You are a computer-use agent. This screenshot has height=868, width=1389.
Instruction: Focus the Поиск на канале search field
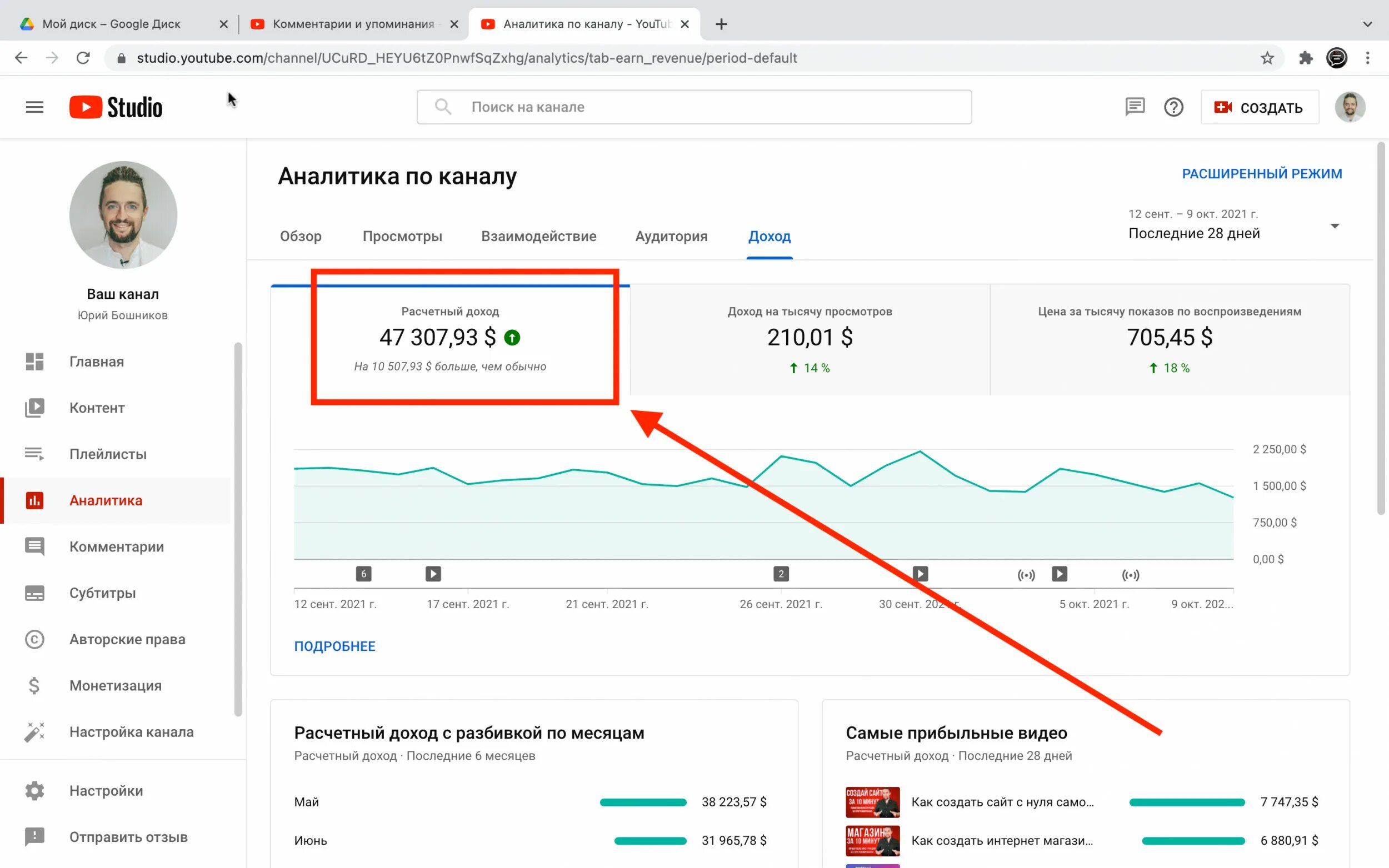694,107
